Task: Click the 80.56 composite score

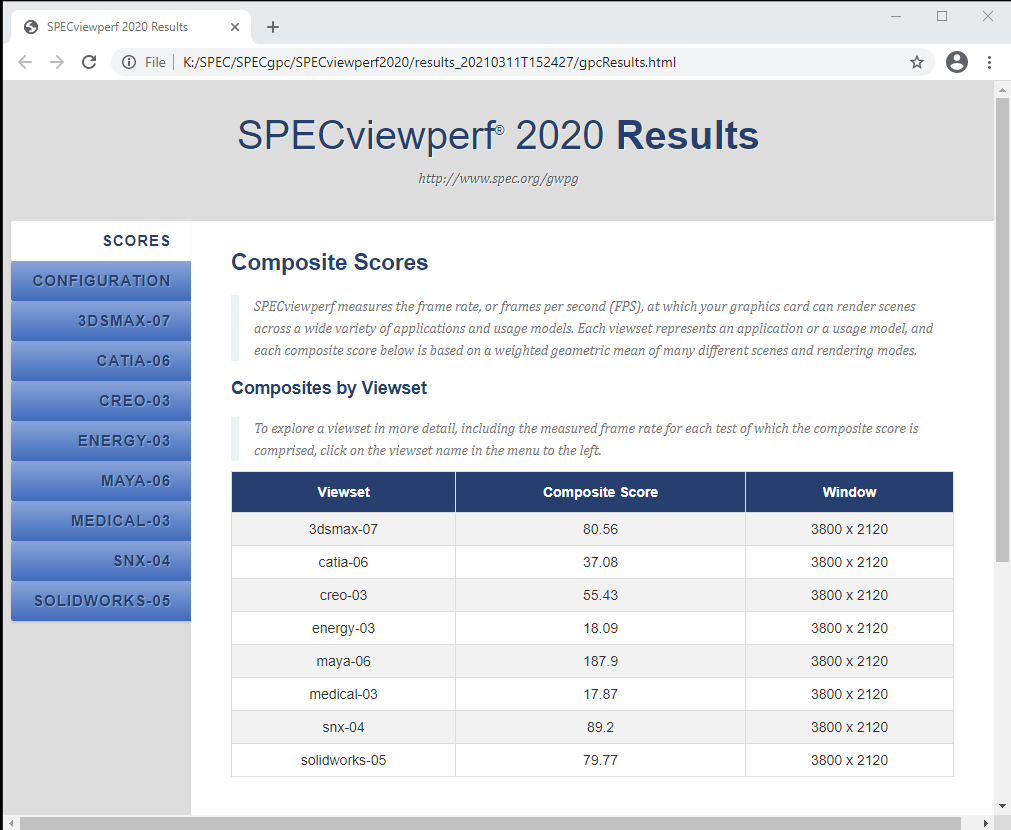Action: [600, 529]
